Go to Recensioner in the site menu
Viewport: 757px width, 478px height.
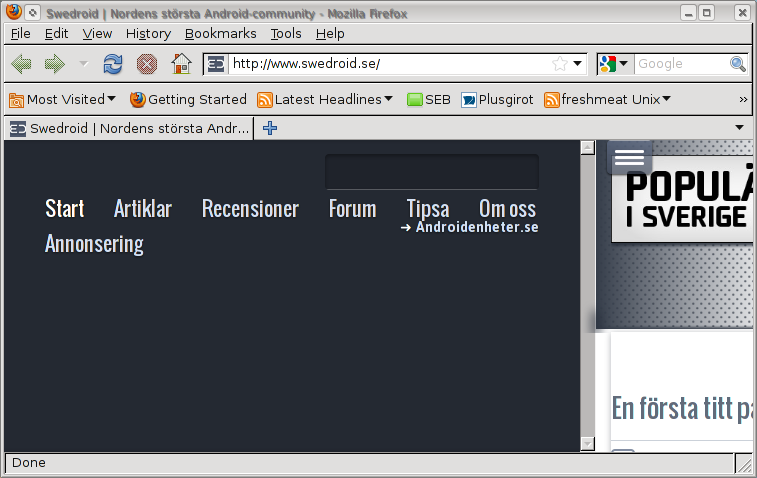click(250, 209)
